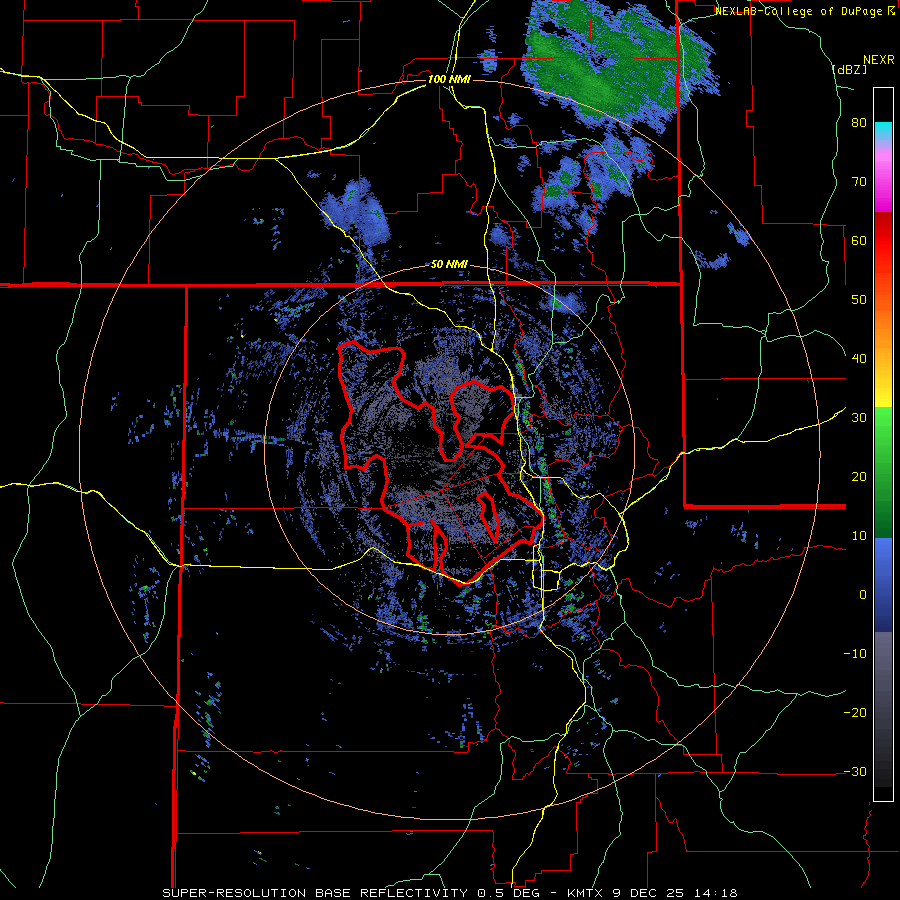
Task: Click the 50 NMI range ring label
Action: [x=449, y=265]
